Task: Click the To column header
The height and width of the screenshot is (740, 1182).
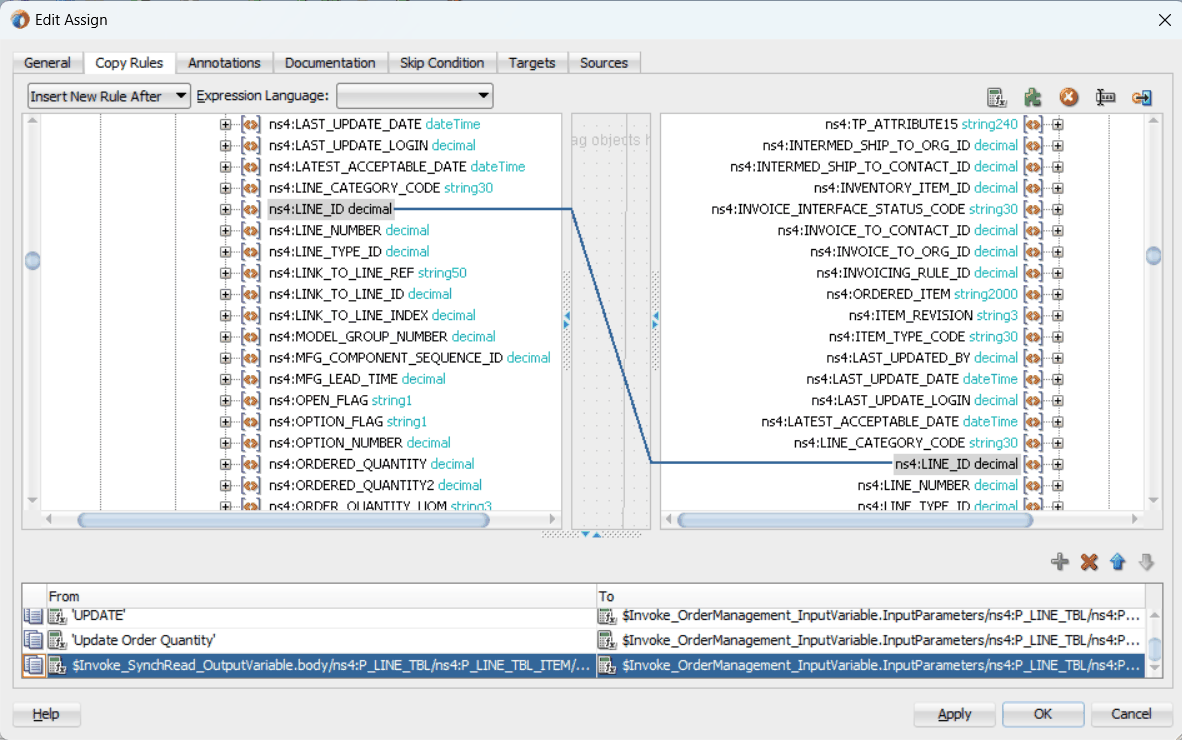Action: click(x=871, y=596)
